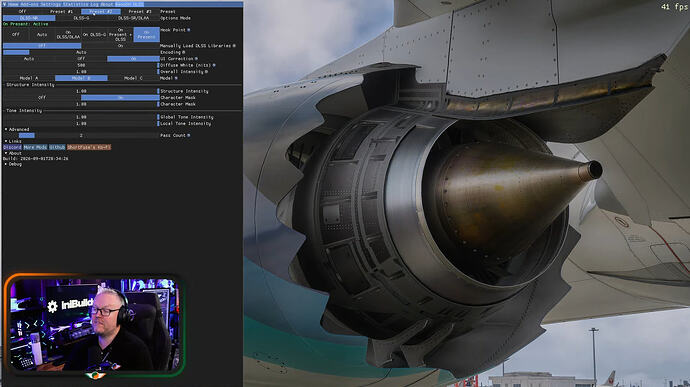Image resolution: width=690 pixels, height=387 pixels.
Task: Switch Options Mode to DLSS-SR/DLAA
Action: pyautogui.click(x=133, y=18)
